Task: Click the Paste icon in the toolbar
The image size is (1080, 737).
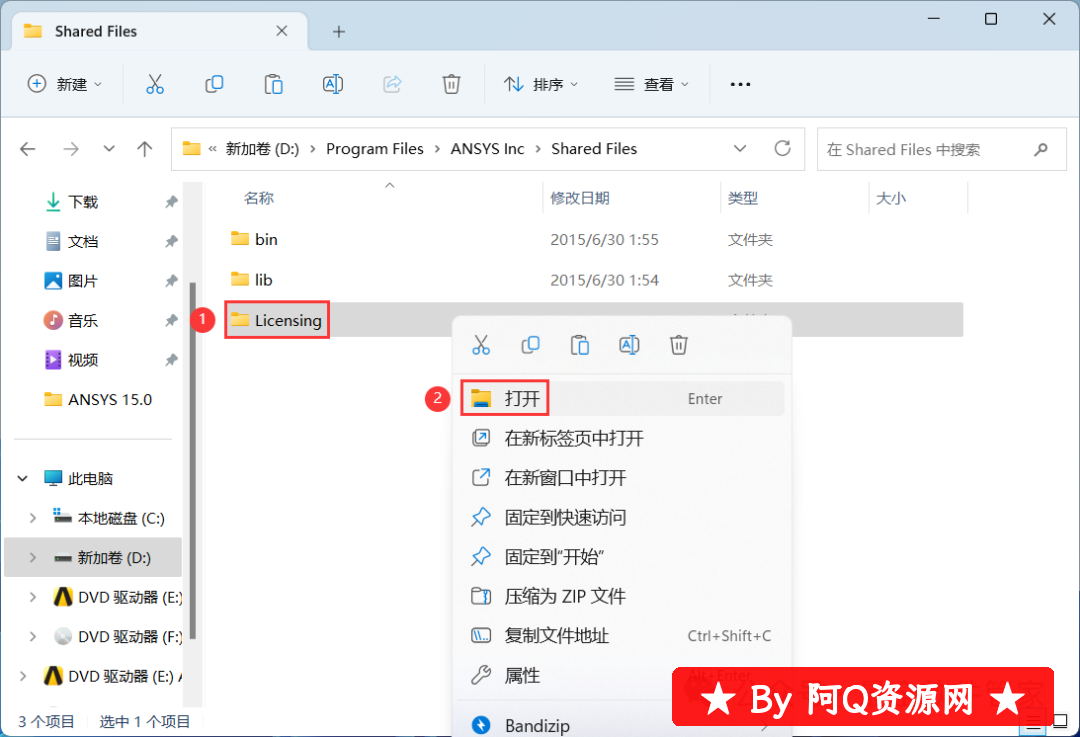Action: [x=273, y=84]
